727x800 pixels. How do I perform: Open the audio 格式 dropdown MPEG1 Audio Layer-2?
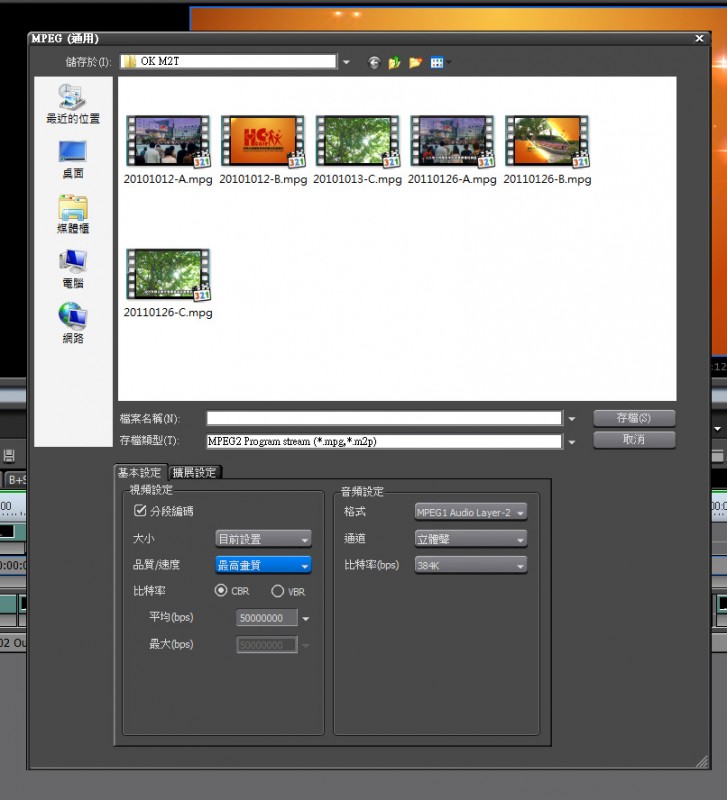coord(470,512)
